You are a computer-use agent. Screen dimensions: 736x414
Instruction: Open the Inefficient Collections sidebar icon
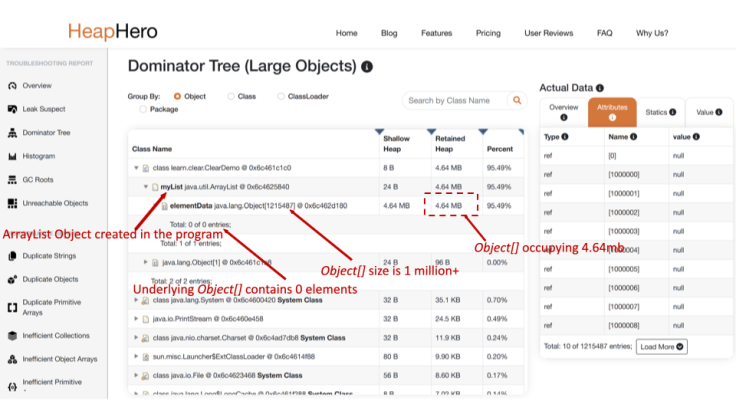pyautogui.click(x=13, y=336)
